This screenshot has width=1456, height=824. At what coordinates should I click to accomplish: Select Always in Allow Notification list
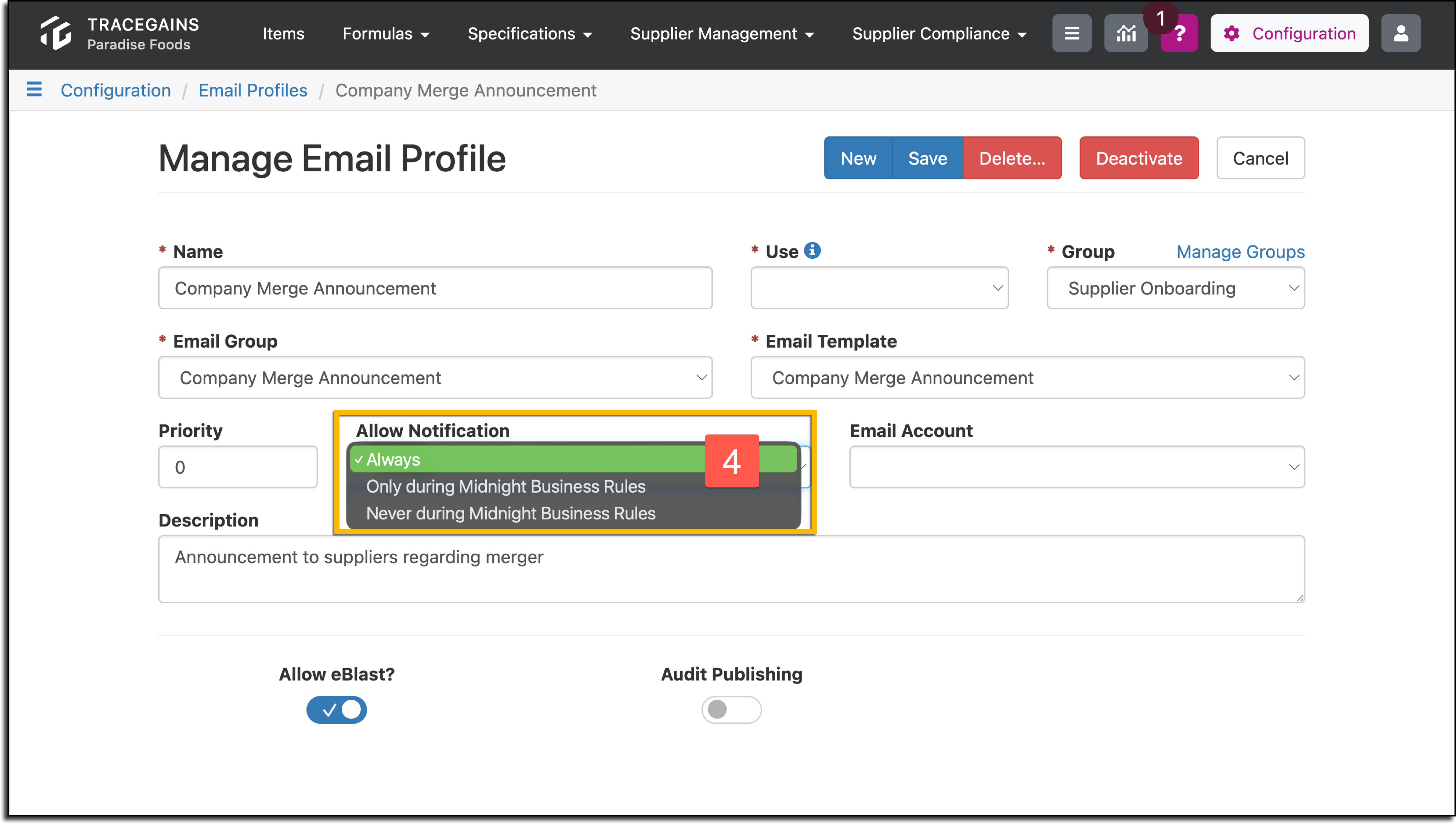pyautogui.click(x=573, y=459)
